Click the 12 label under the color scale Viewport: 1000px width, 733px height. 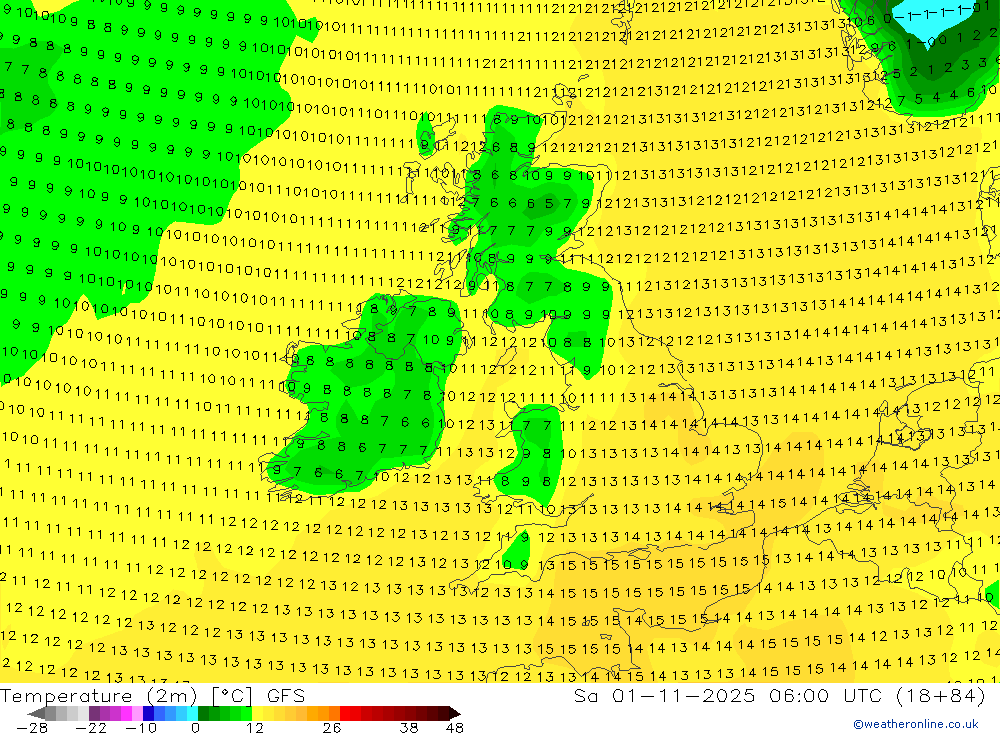click(x=254, y=727)
